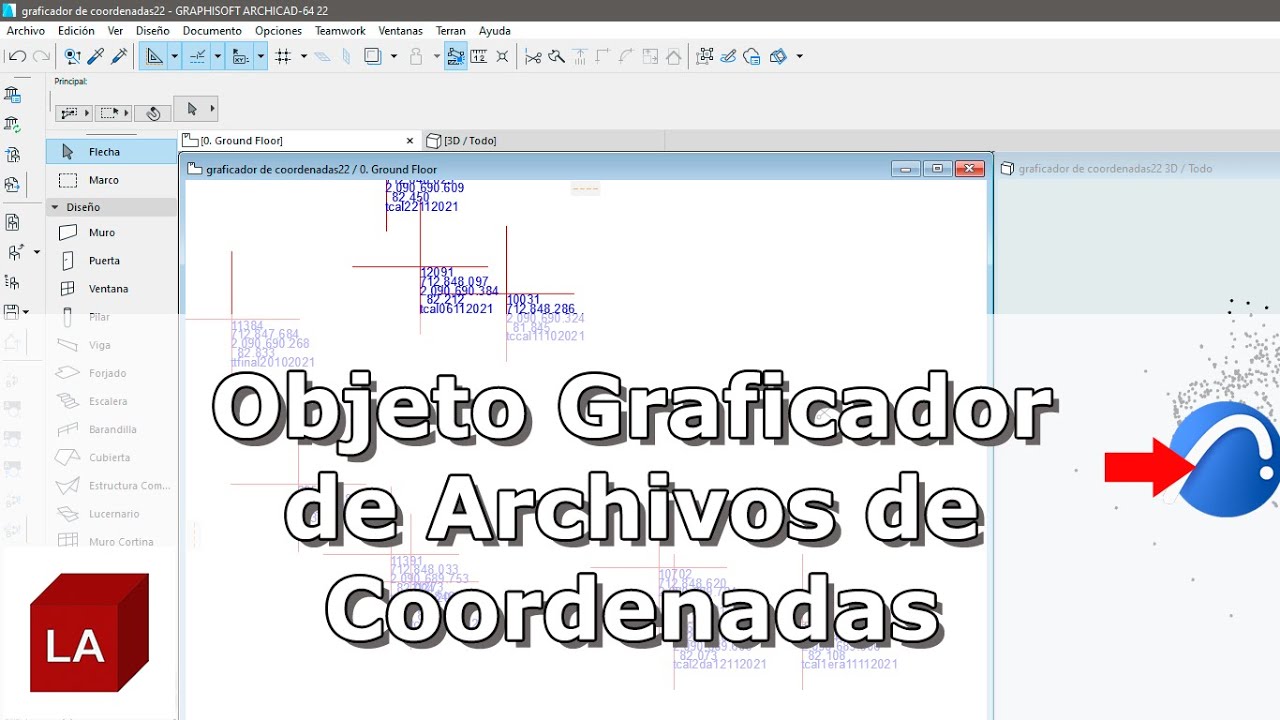
Task: Toggle Snap Guides and Points
Action: pyautogui.click(x=197, y=57)
